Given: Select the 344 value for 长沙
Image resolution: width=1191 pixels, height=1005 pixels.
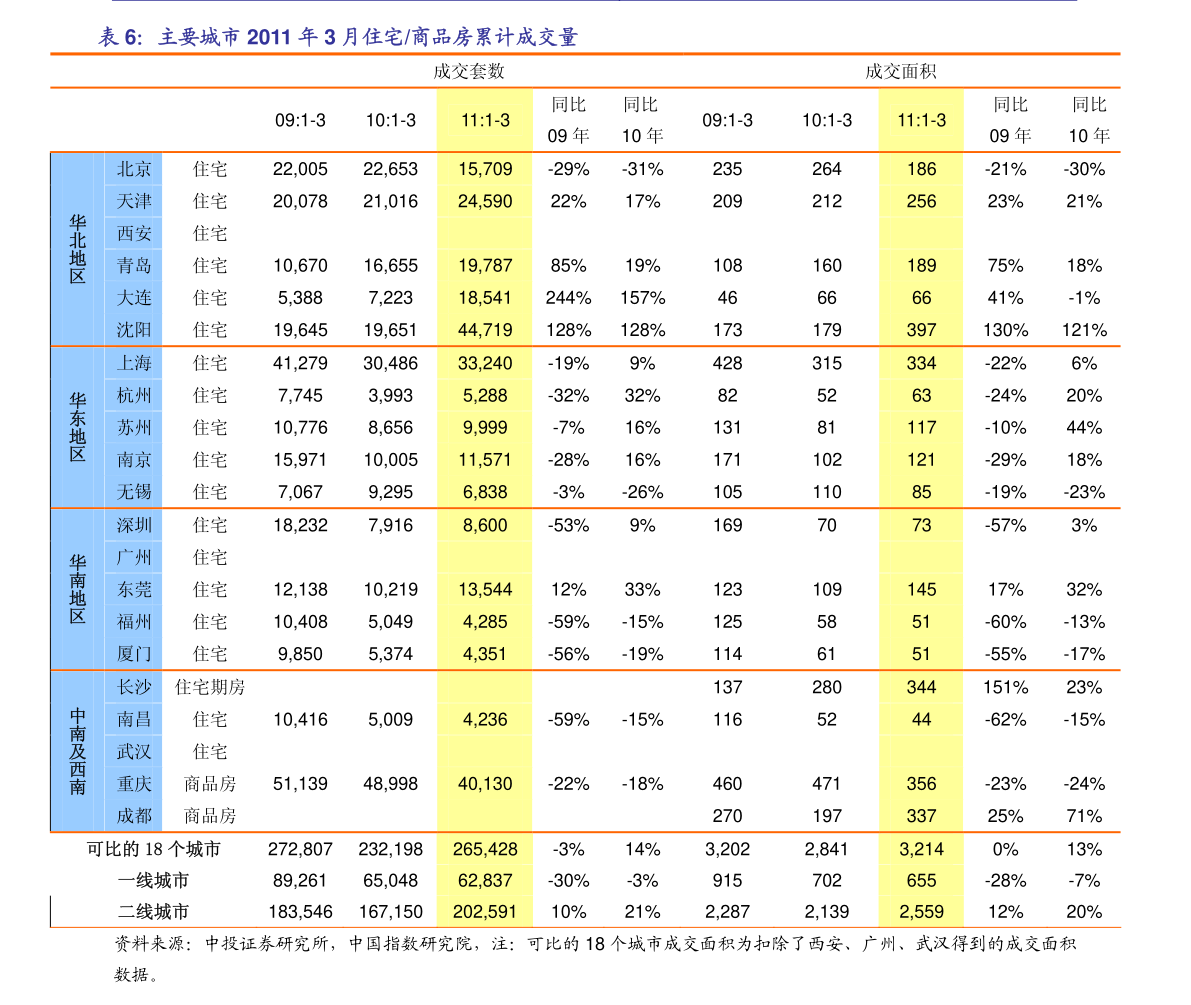Looking at the screenshot, I should coord(921,687).
